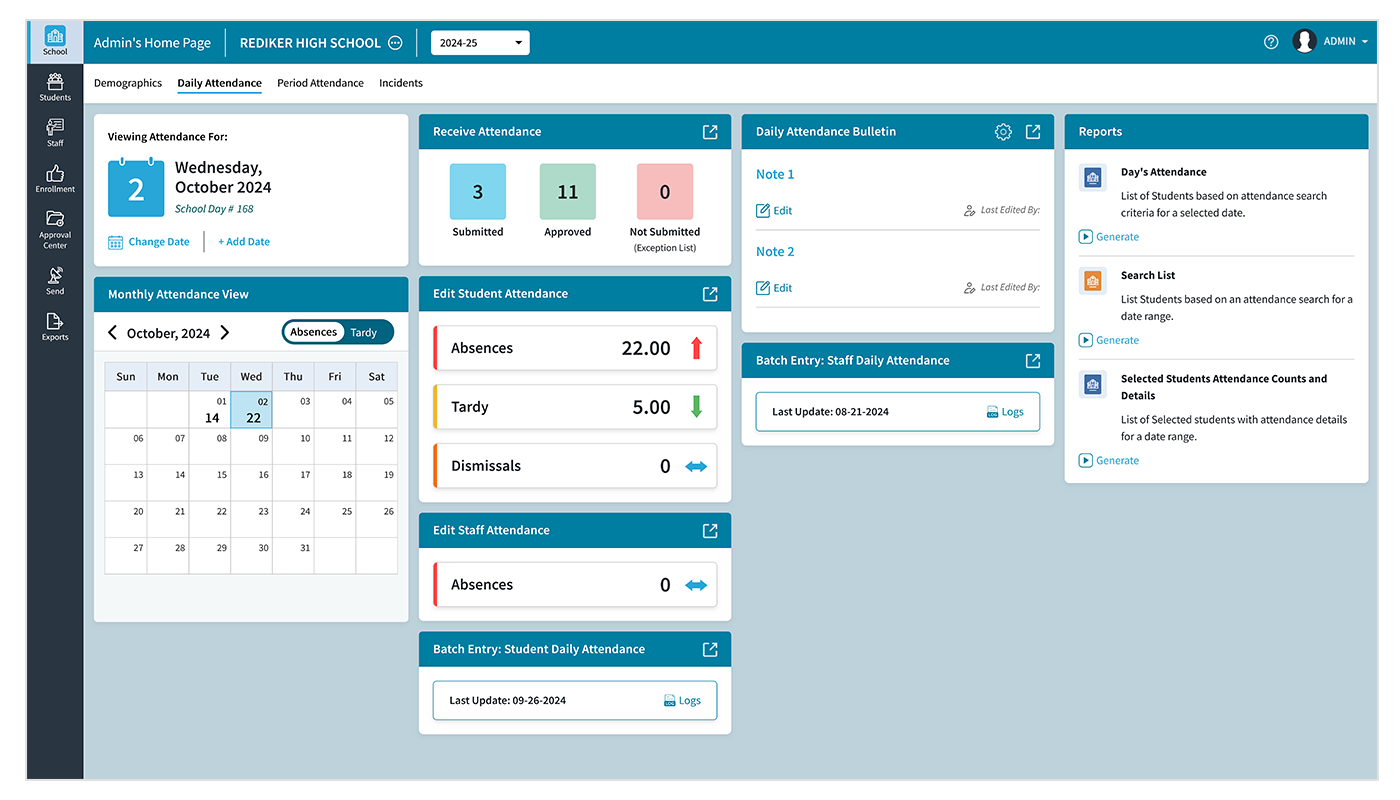Image resolution: width=1400 pixels, height=800 pixels.
Task: Click Change Date under Viewing Attendance For
Action: (148, 241)
